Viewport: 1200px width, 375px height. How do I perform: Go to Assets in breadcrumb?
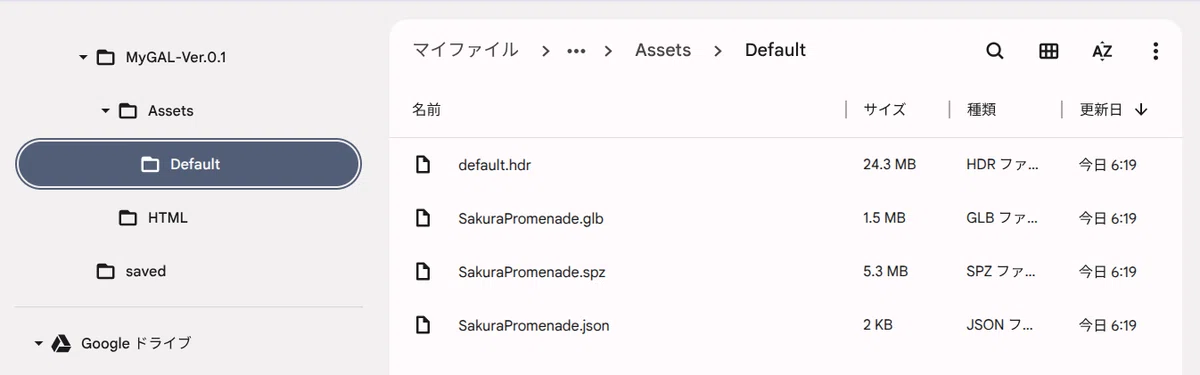click(663, 50)
